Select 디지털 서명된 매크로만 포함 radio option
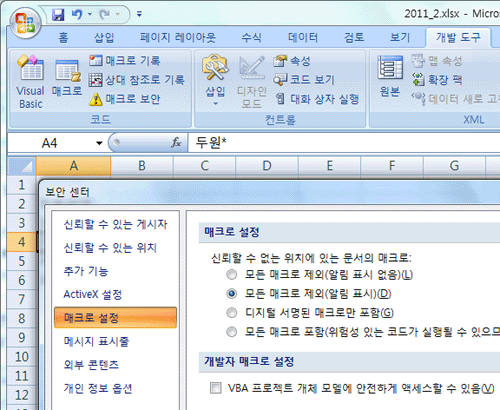Screen dimensions: 500x410 (231, 313)
